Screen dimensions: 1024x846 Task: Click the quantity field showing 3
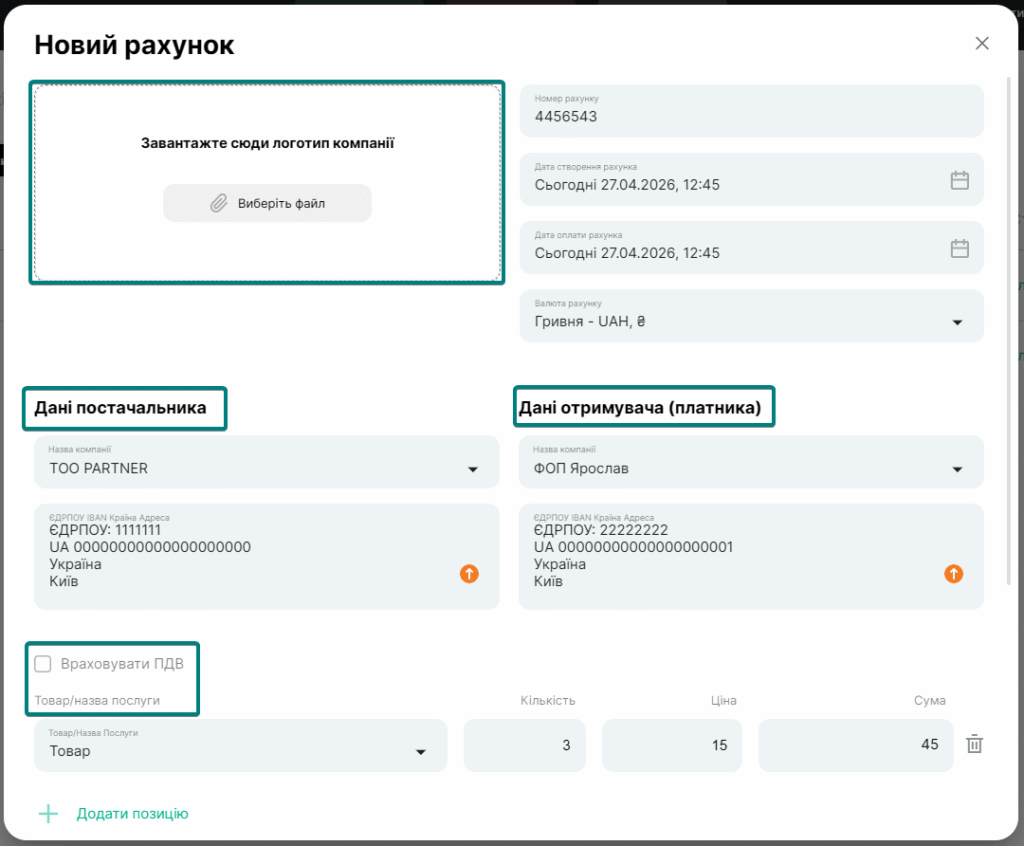[524, 745]
